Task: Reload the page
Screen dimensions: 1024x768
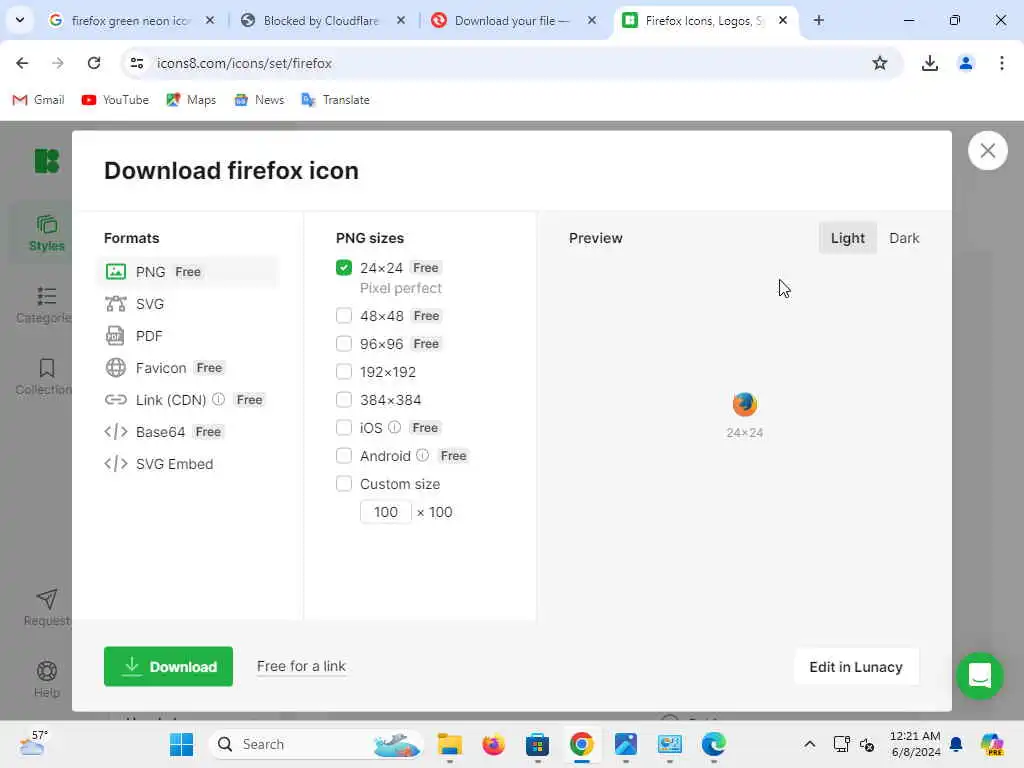Action: tap(94, 63)
